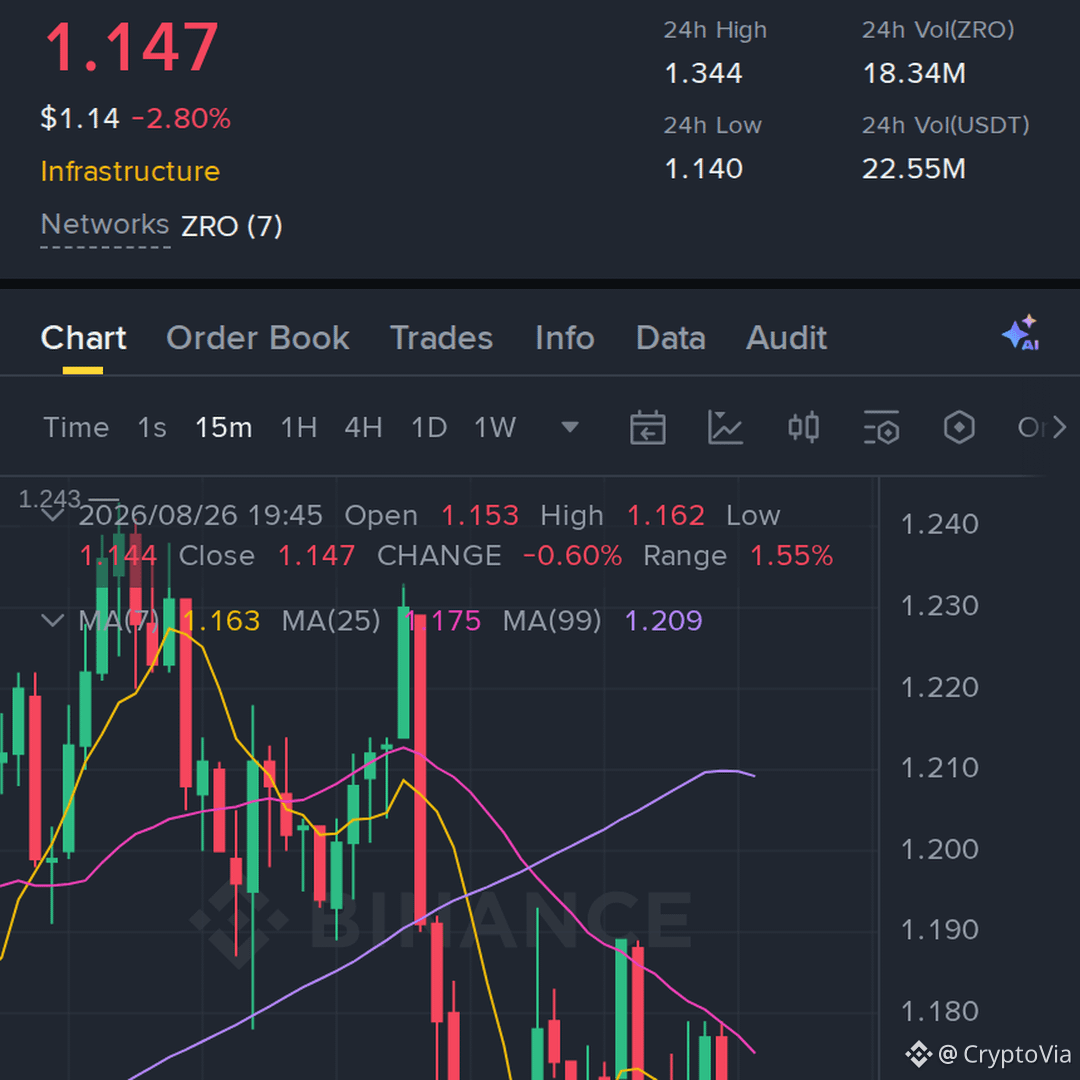Click the 1.200 price axis label
The height and width of the screenshot is (1080, 1080).
pyautogui.click(x=939, y=849)
